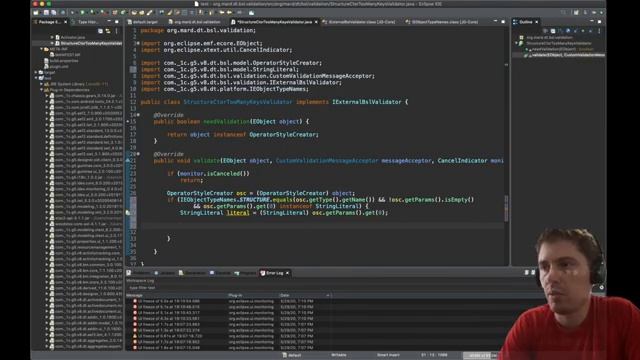
Task: Click the Save All toolbar icon
Action: click(53, 13)
